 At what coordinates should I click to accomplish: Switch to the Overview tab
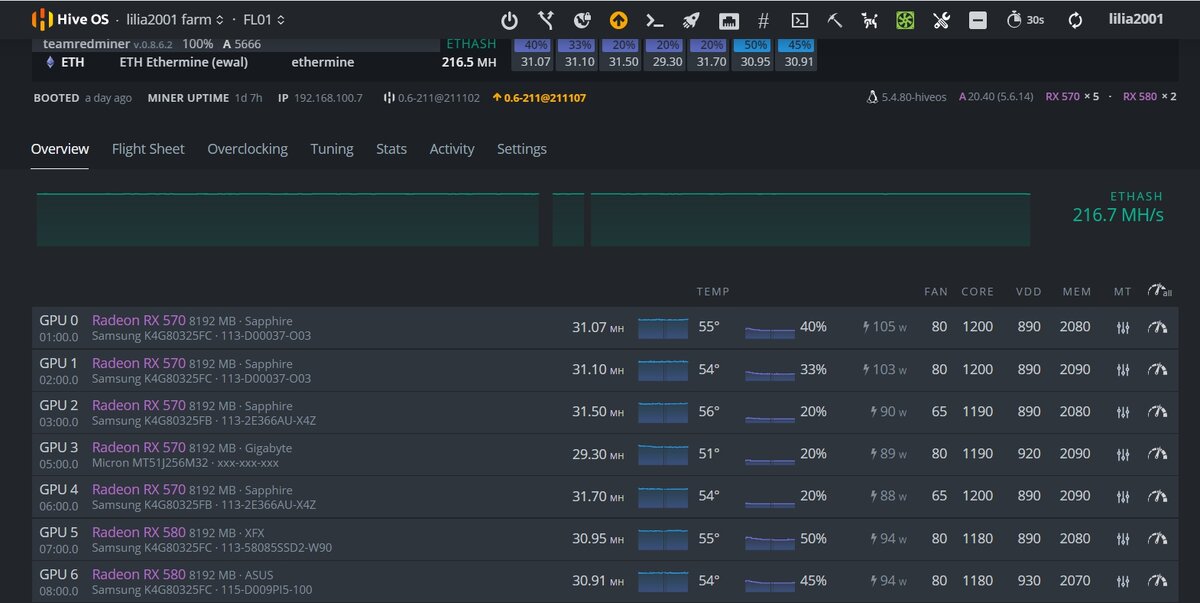point(60,149)
